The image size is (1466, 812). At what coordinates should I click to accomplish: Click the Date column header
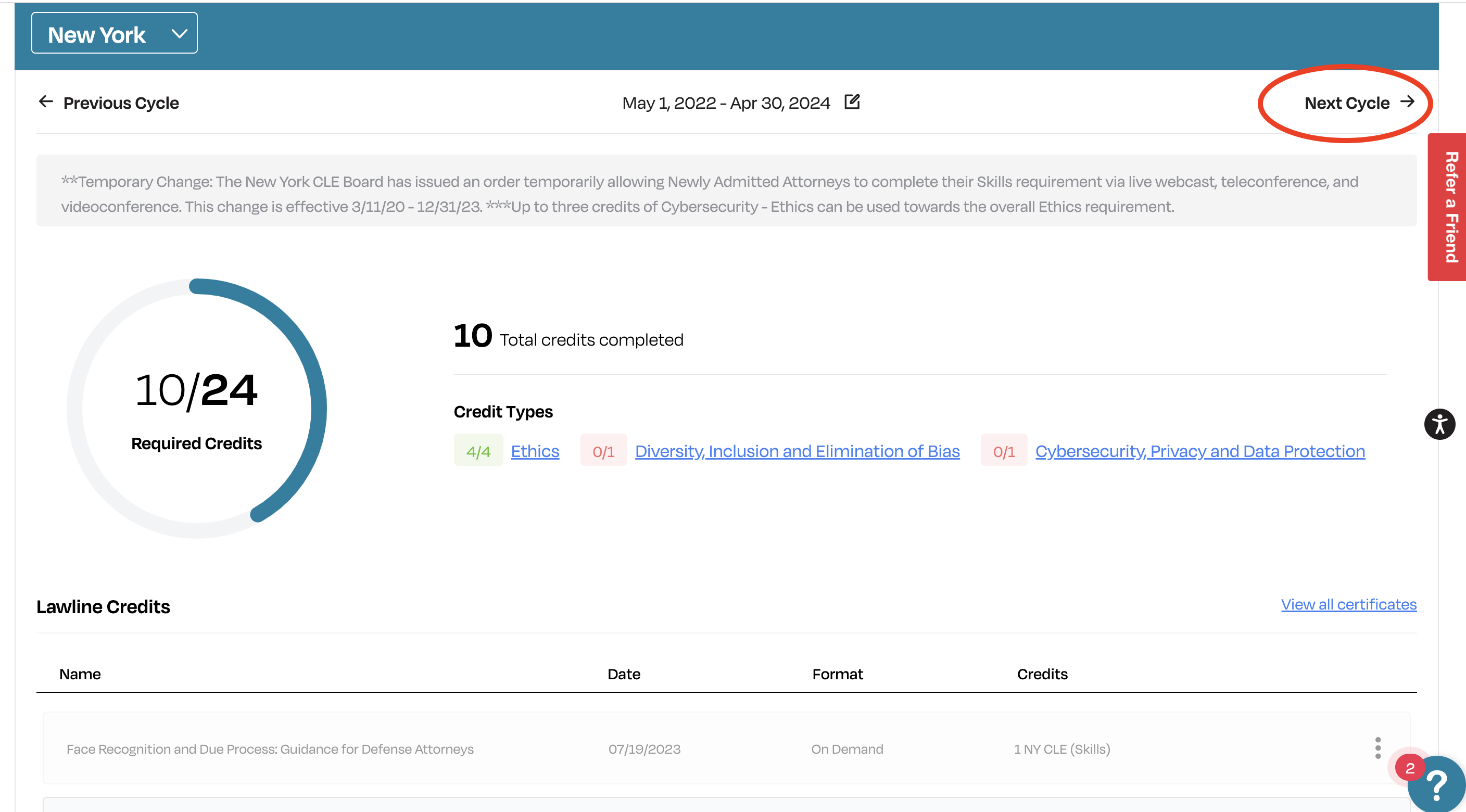[624, 674]
